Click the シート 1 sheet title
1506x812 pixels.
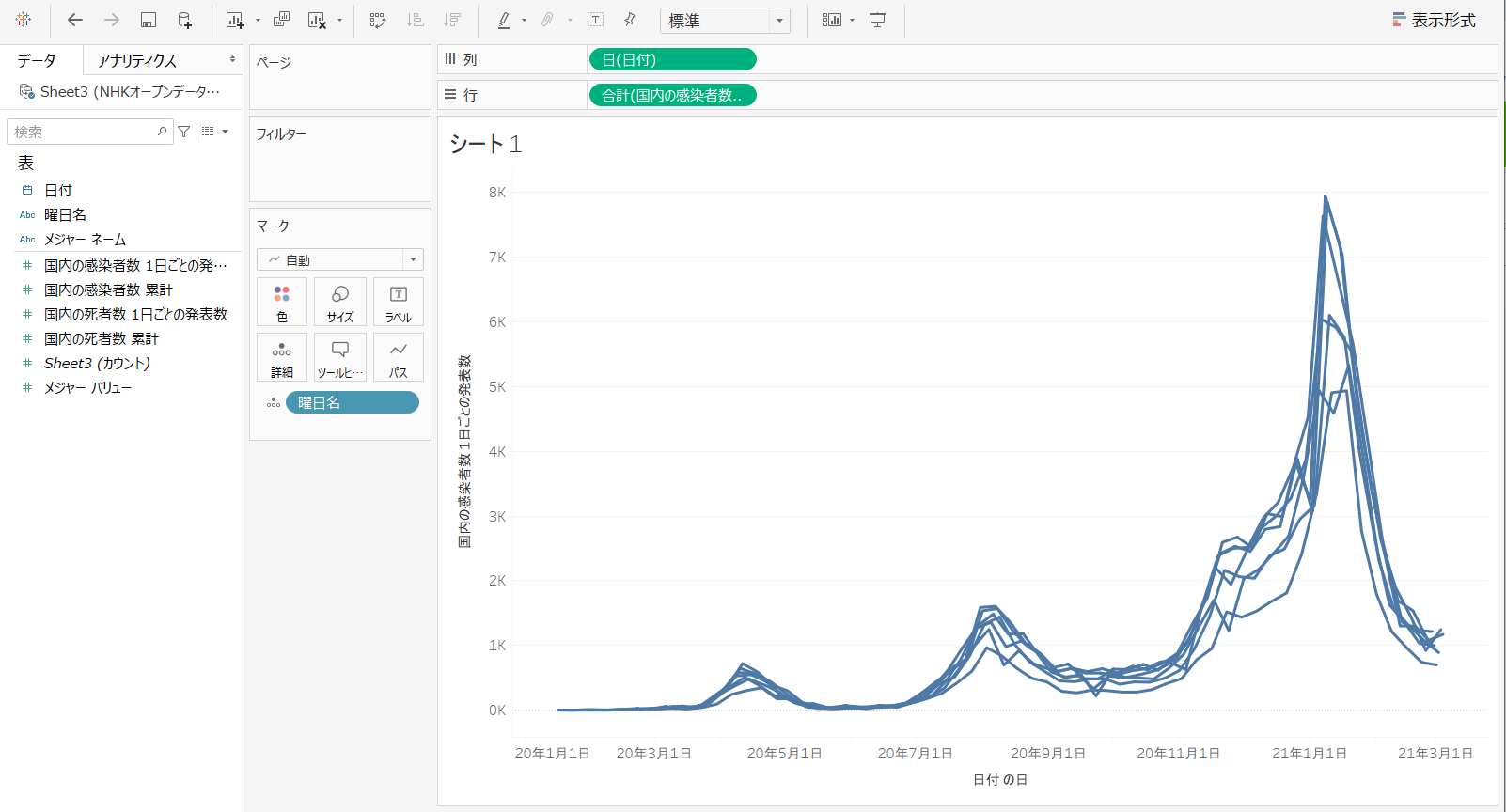click(485, 144)
